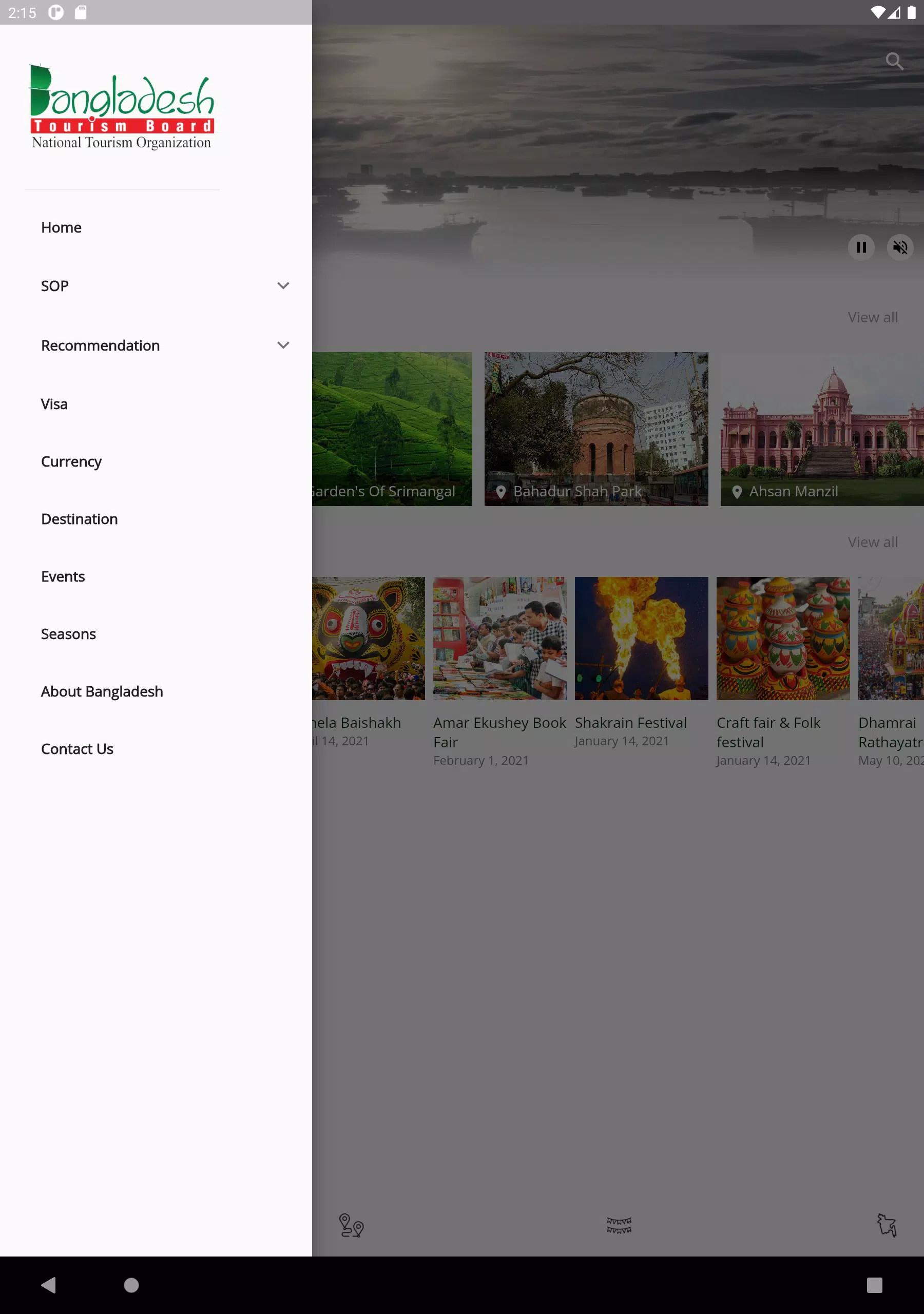Open the Pohela Baishakh tiger mask thumbnail
This screenshot has width=924, height=1314.
point(369,638)
